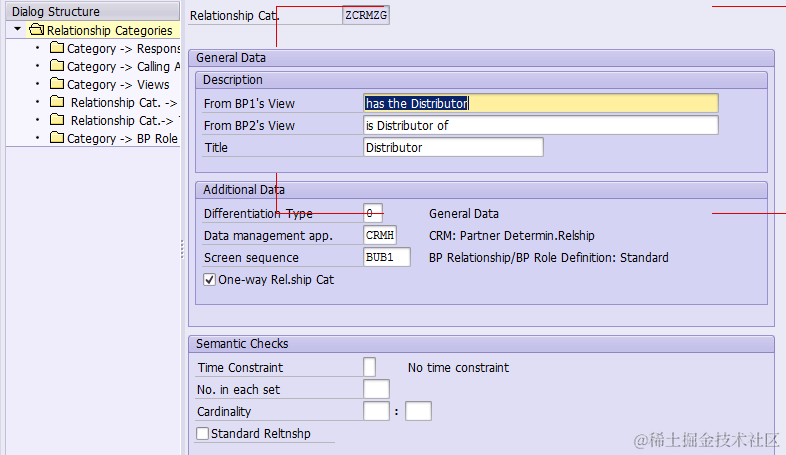Click folder icon beside Category -> BP Role

(x=57, y=138)
